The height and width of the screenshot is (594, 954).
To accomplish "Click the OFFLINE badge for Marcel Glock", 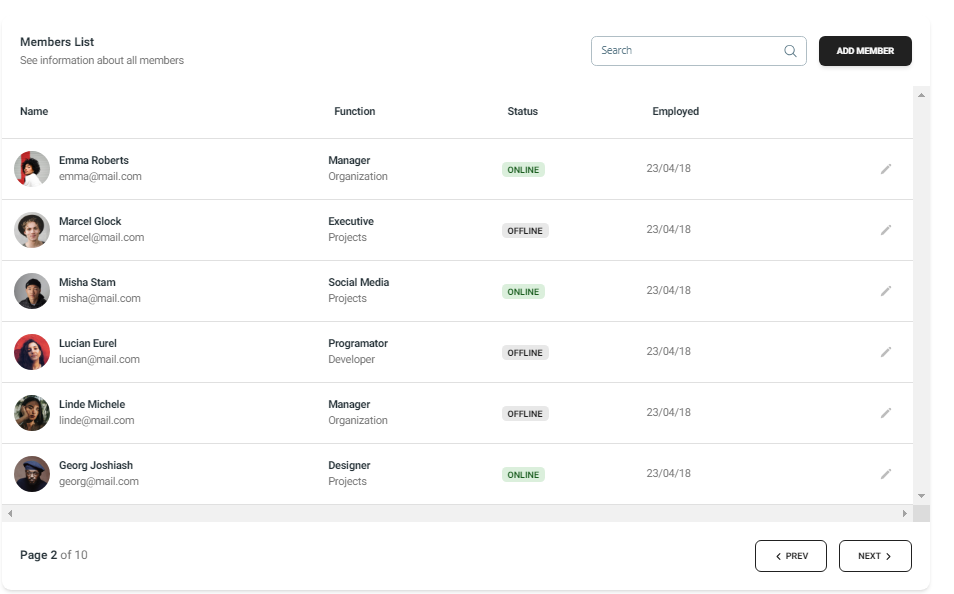I will pos(525,231).
